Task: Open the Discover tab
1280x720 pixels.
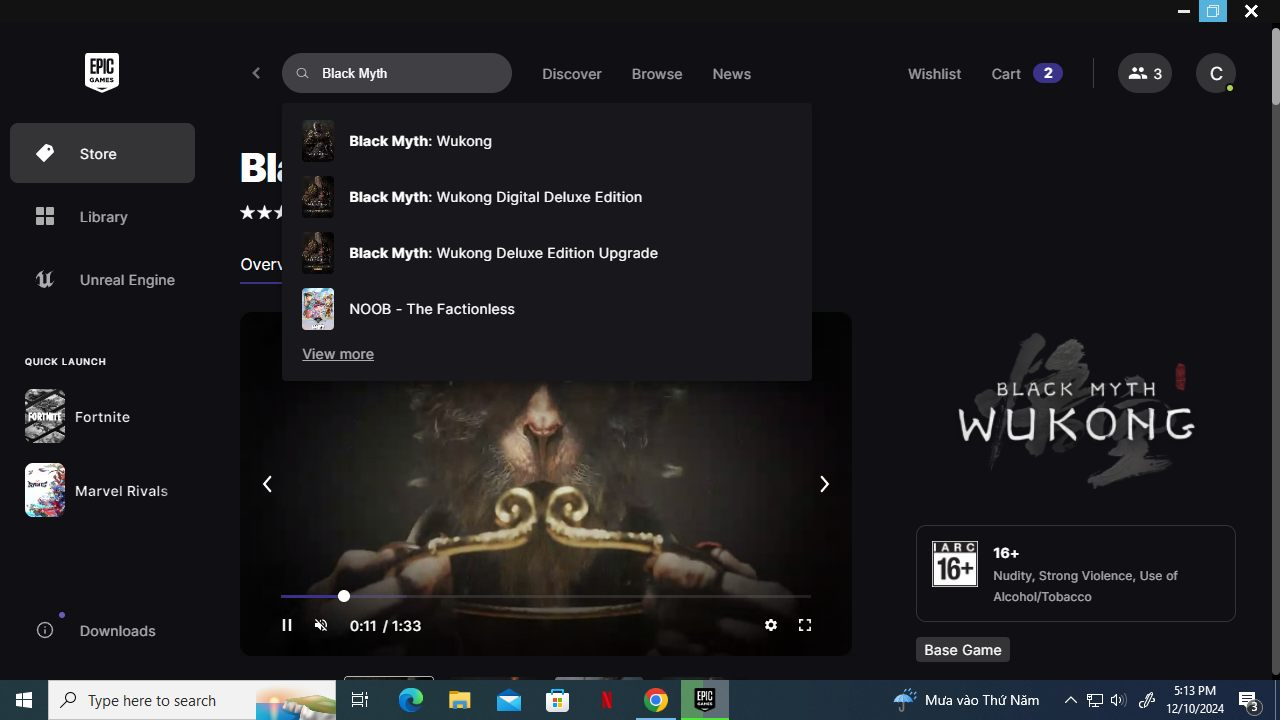Action: click(x=571, y=74)
